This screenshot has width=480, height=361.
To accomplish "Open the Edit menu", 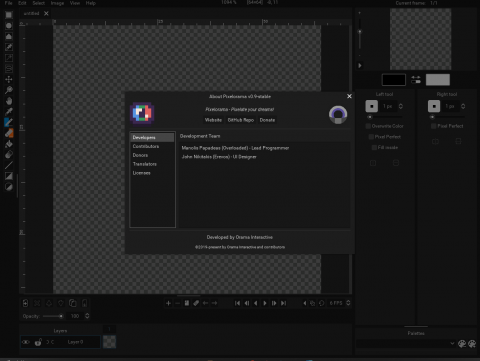I will tap(22, 3).
